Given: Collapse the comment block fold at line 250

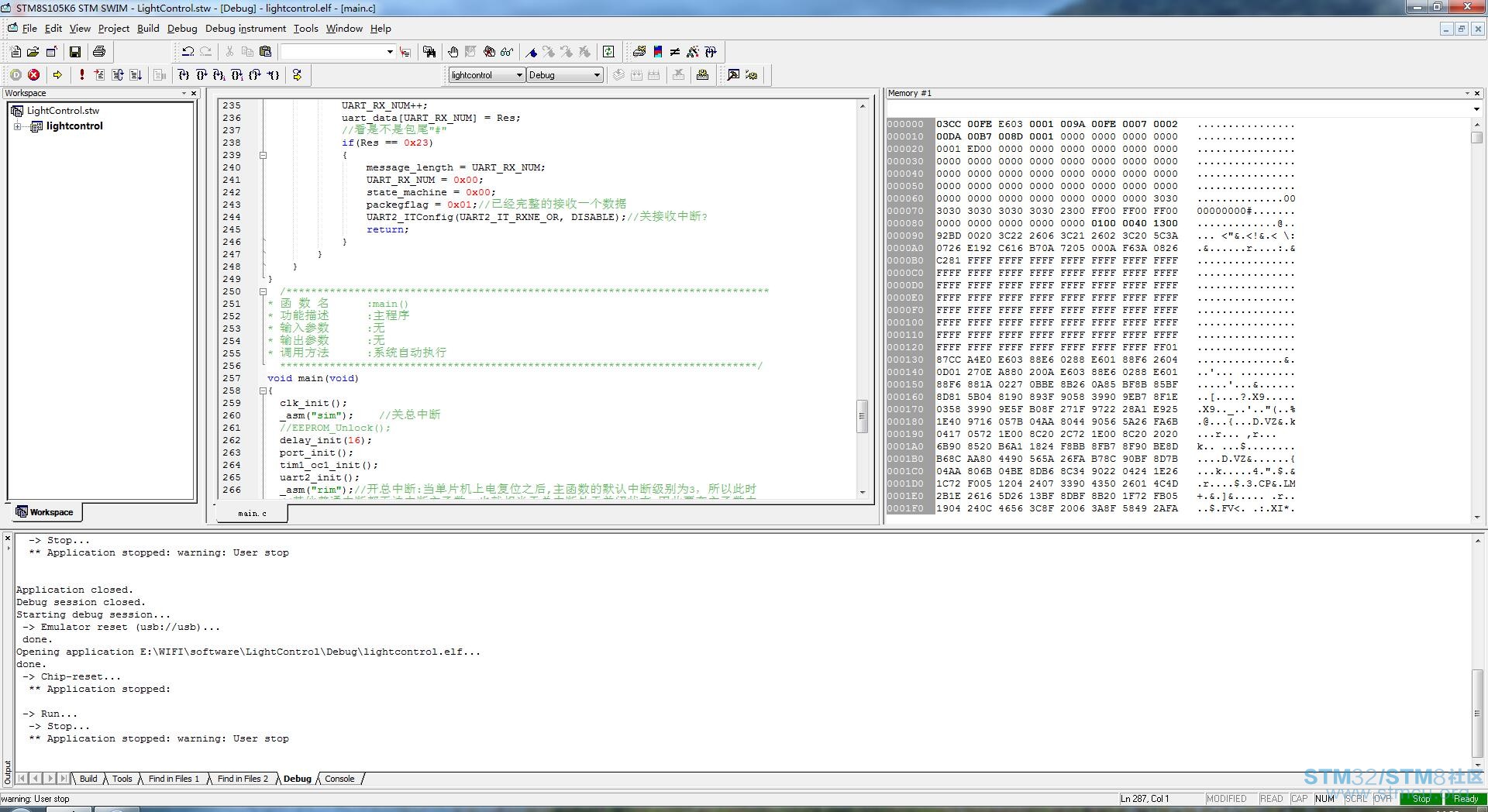Looking at the screenshot, I should pyautogui.click(x=263, y=291).
